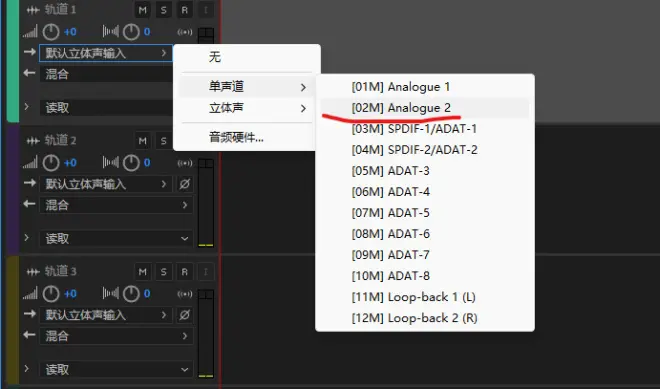Solo Track 3 with its S button
The width and height of the screenshot is (660, 389).
(163, 272)
